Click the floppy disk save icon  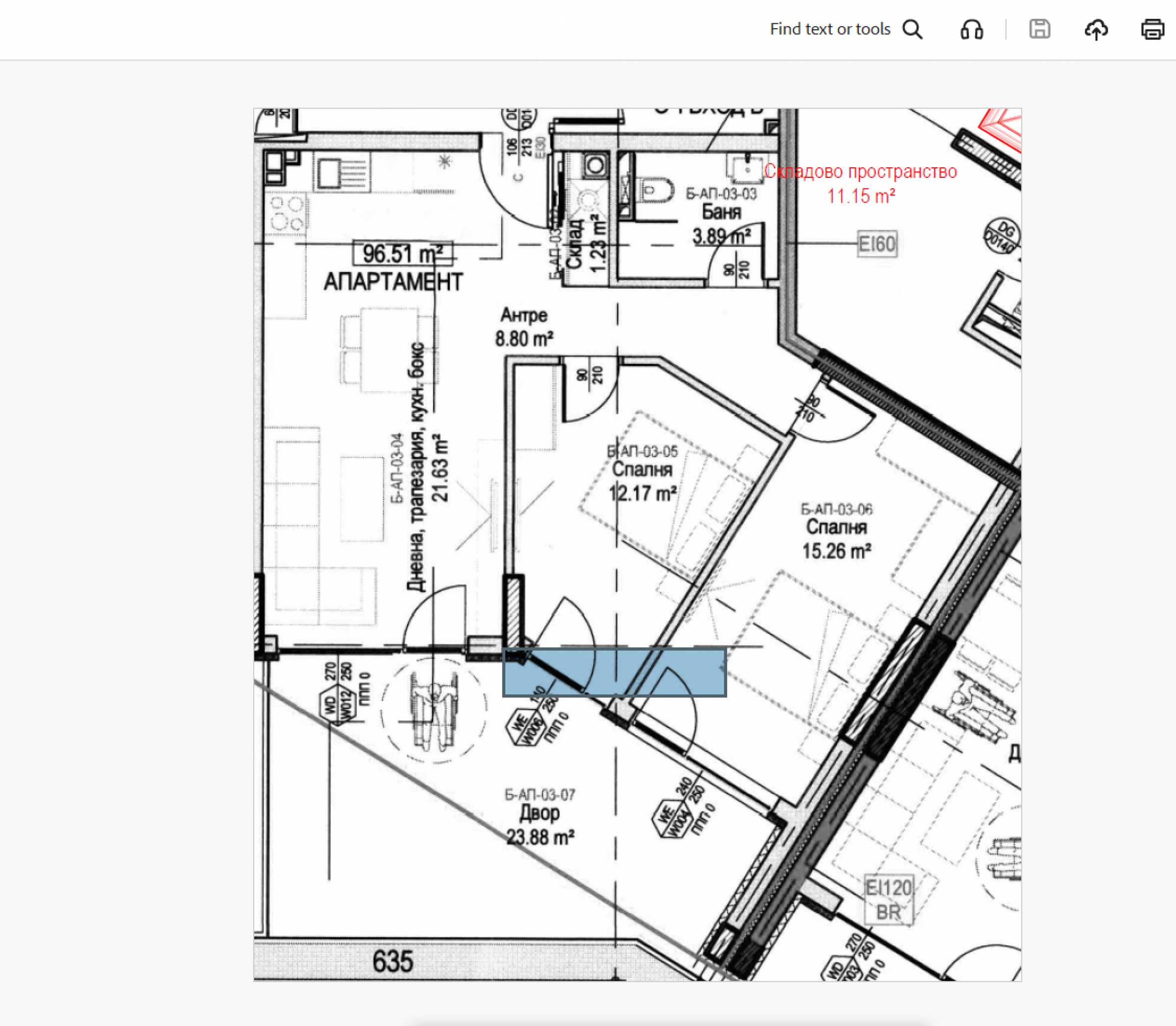point(1039,29)
